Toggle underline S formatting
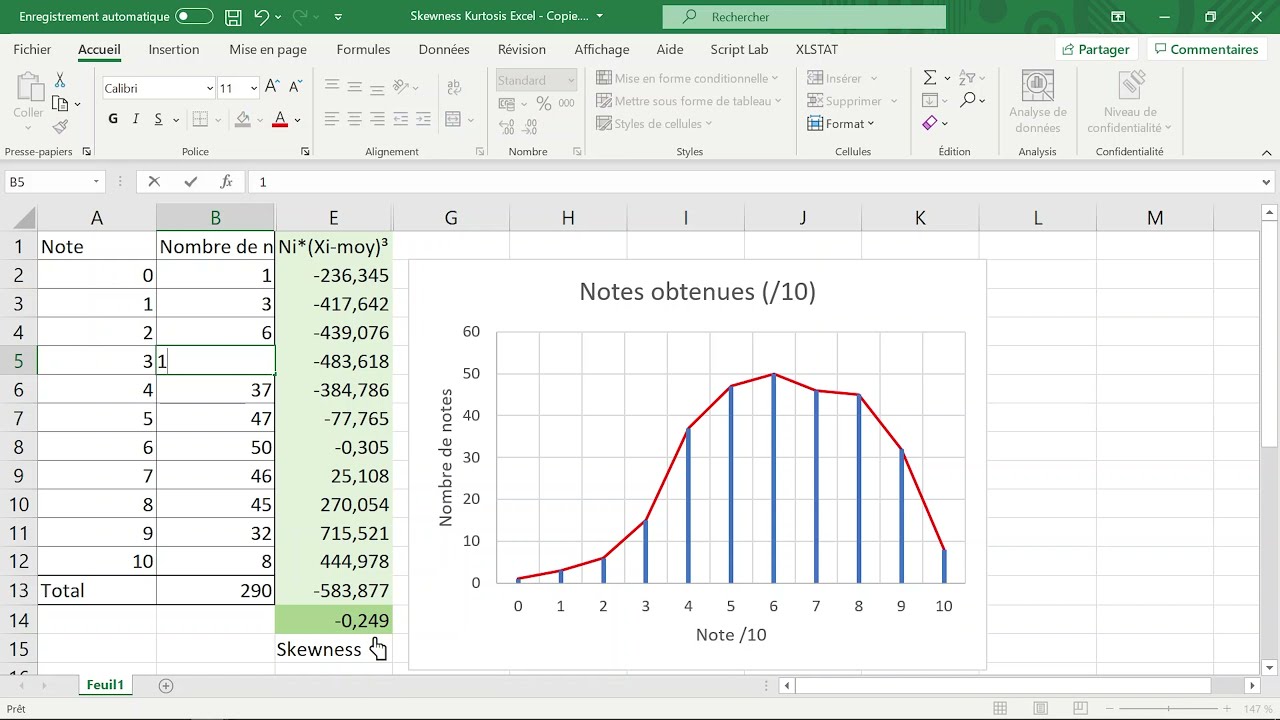Screen dimensions: 1280x720 [x=158, y=119]
